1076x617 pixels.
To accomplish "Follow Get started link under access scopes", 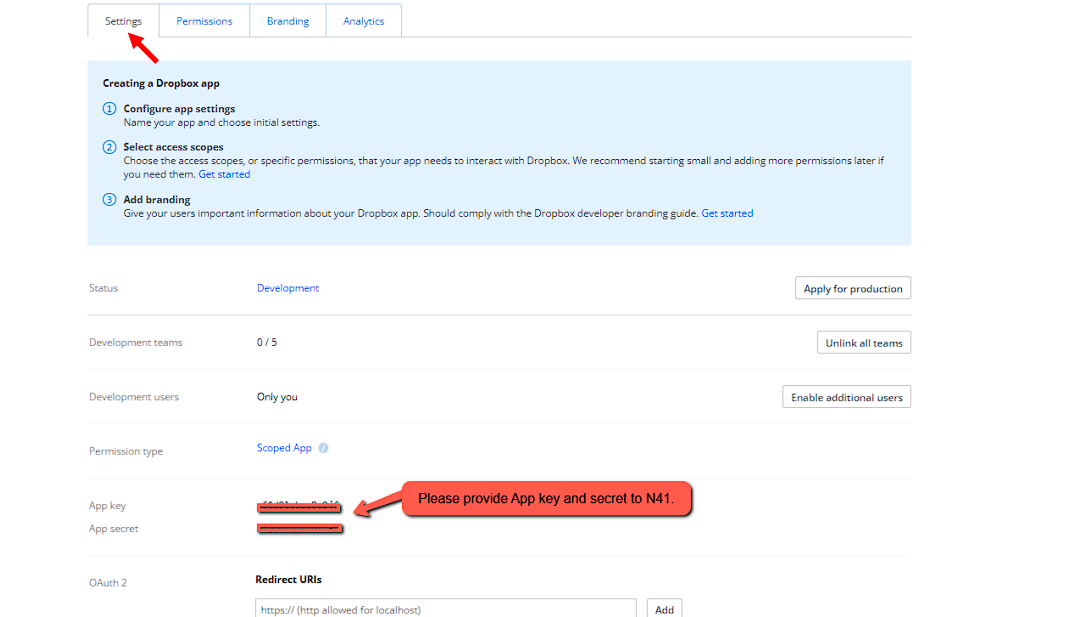I will pos(224,174).
